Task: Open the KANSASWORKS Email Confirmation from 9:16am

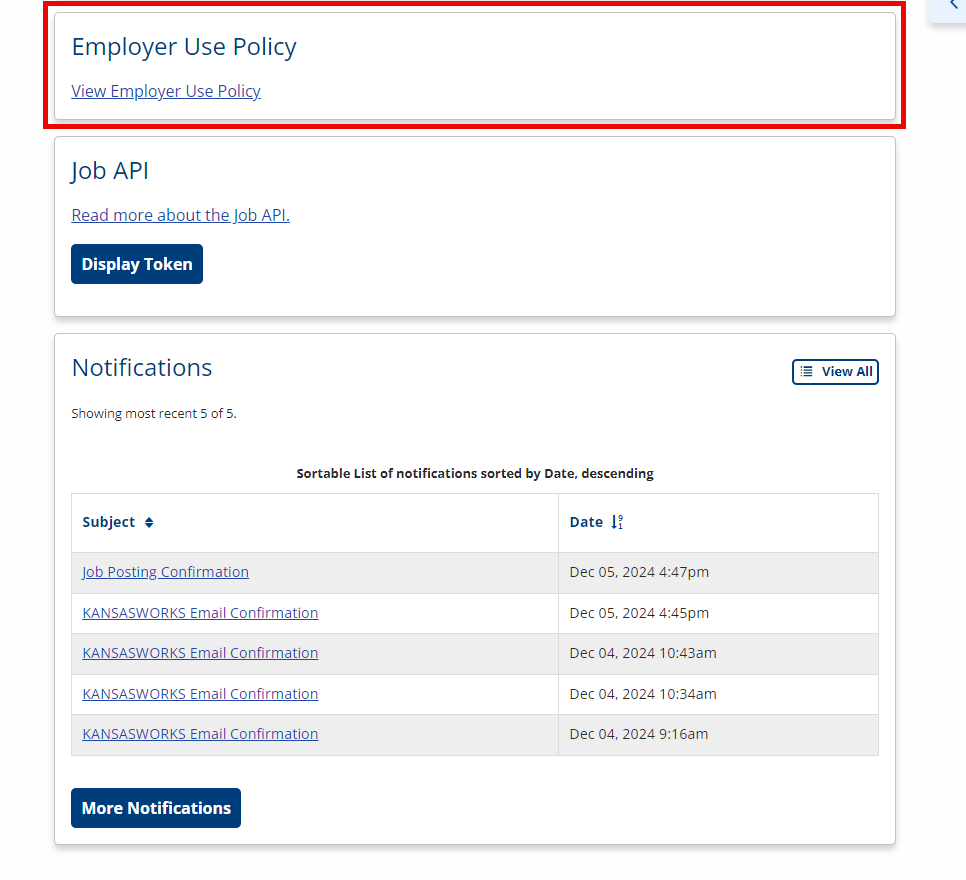Action: tap(200, 734)
